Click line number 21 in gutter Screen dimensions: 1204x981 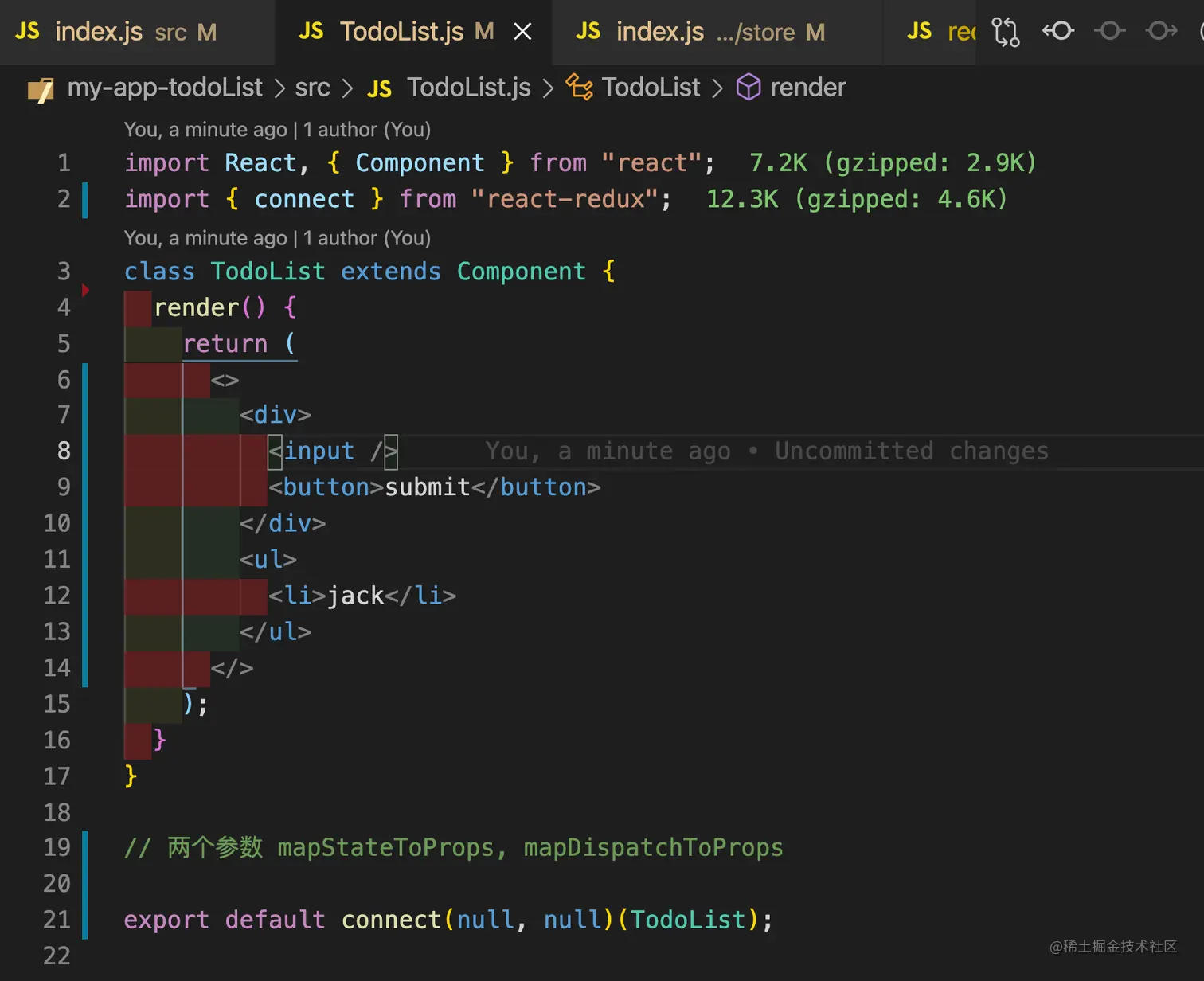(x=57, y=920)
